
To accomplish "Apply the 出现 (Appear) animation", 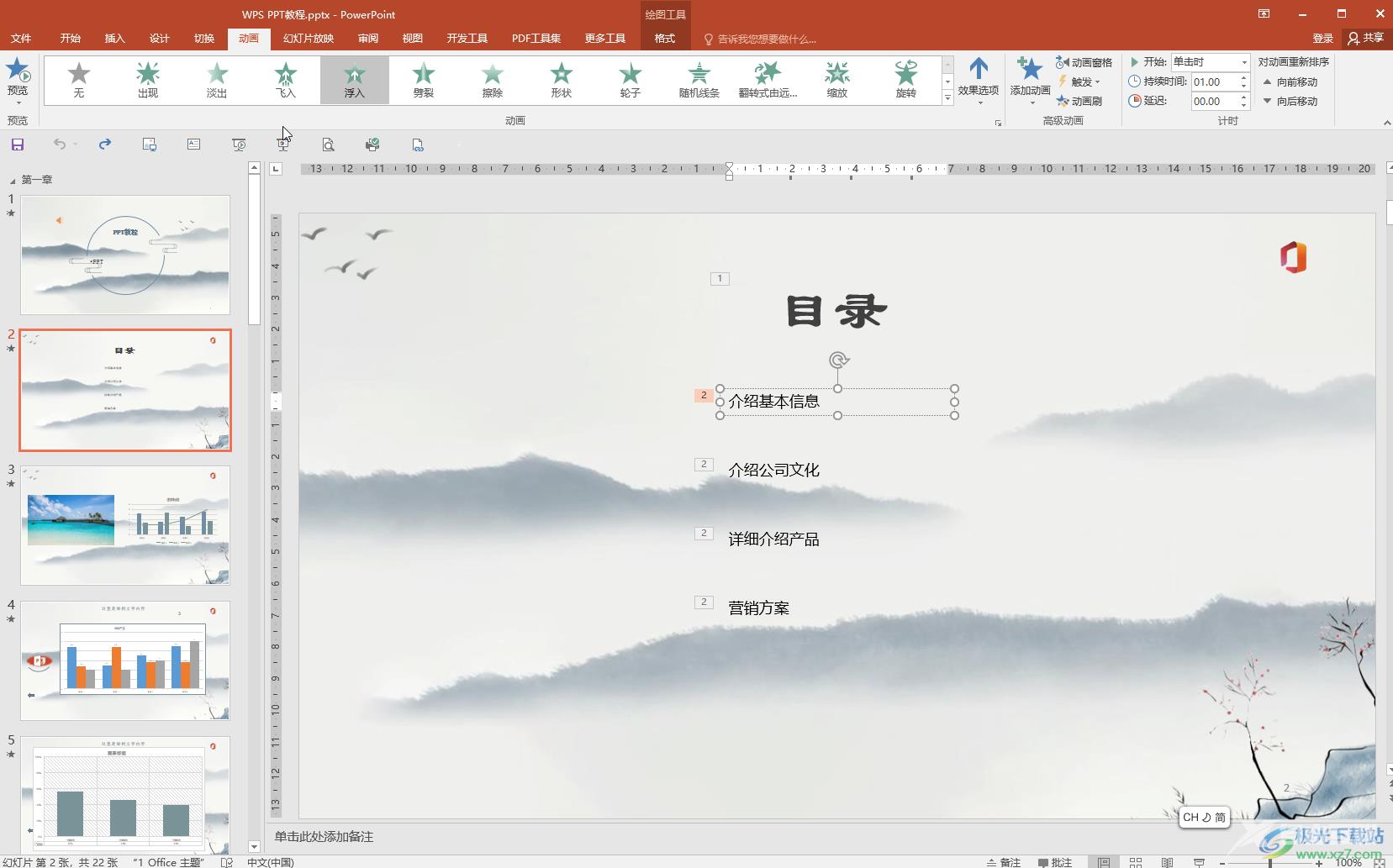I will (147, 81).
